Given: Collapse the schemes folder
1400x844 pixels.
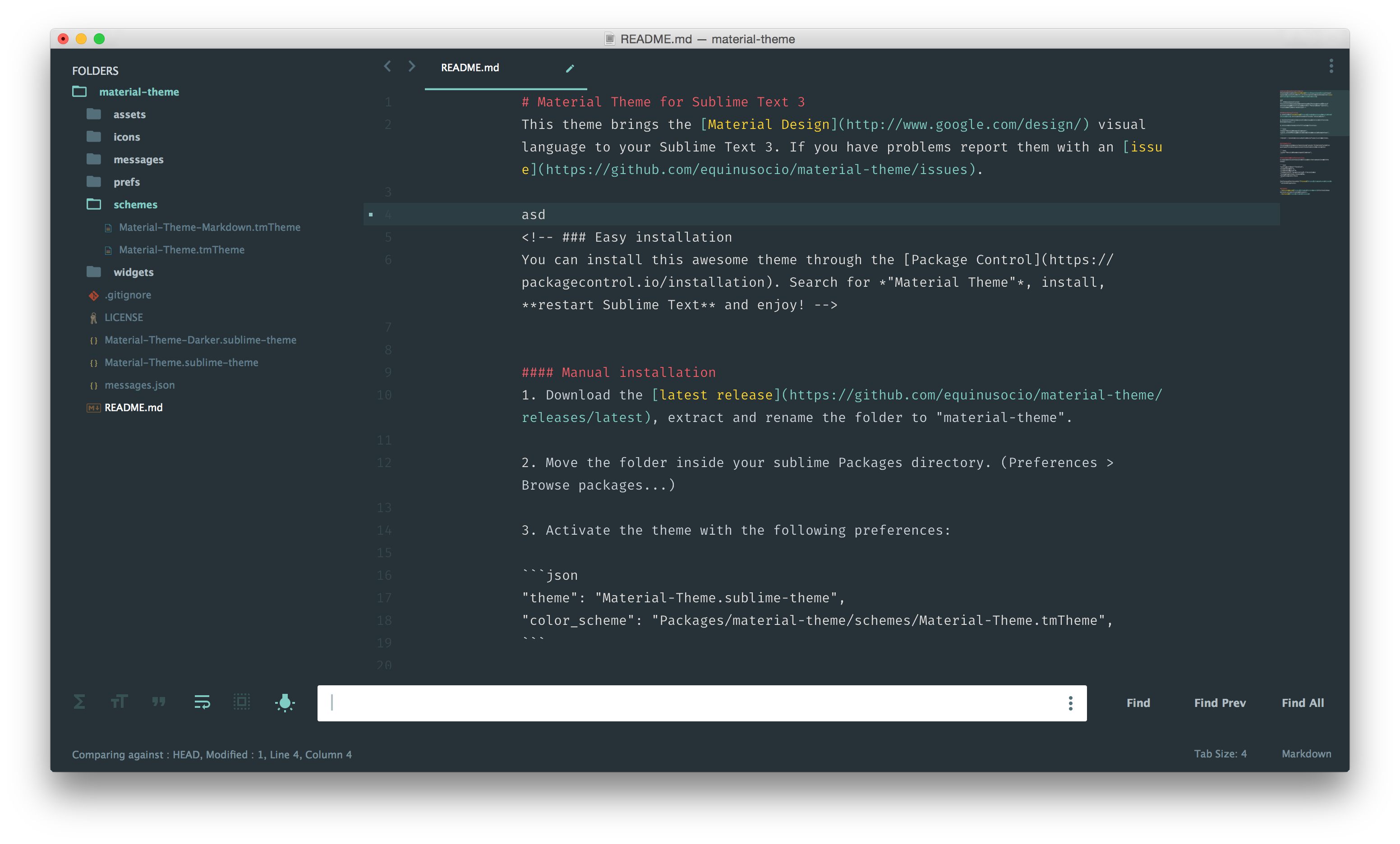Looking at the screenshot, I should (x=135, y=205).
